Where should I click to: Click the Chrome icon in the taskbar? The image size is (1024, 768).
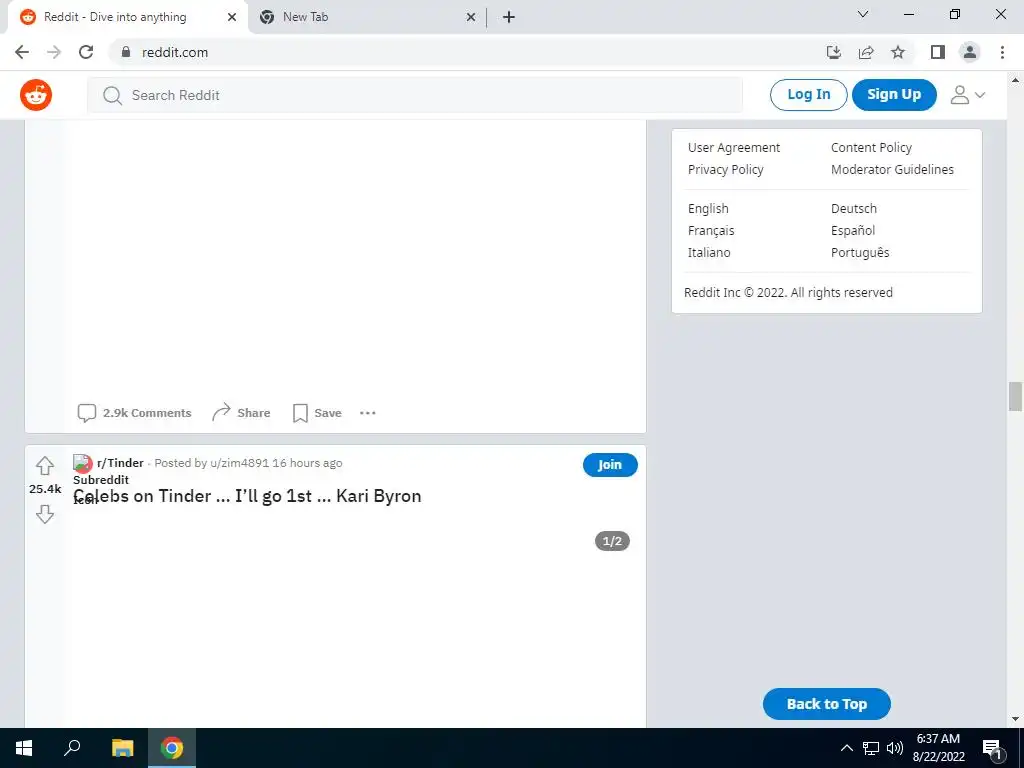point(172,748)
